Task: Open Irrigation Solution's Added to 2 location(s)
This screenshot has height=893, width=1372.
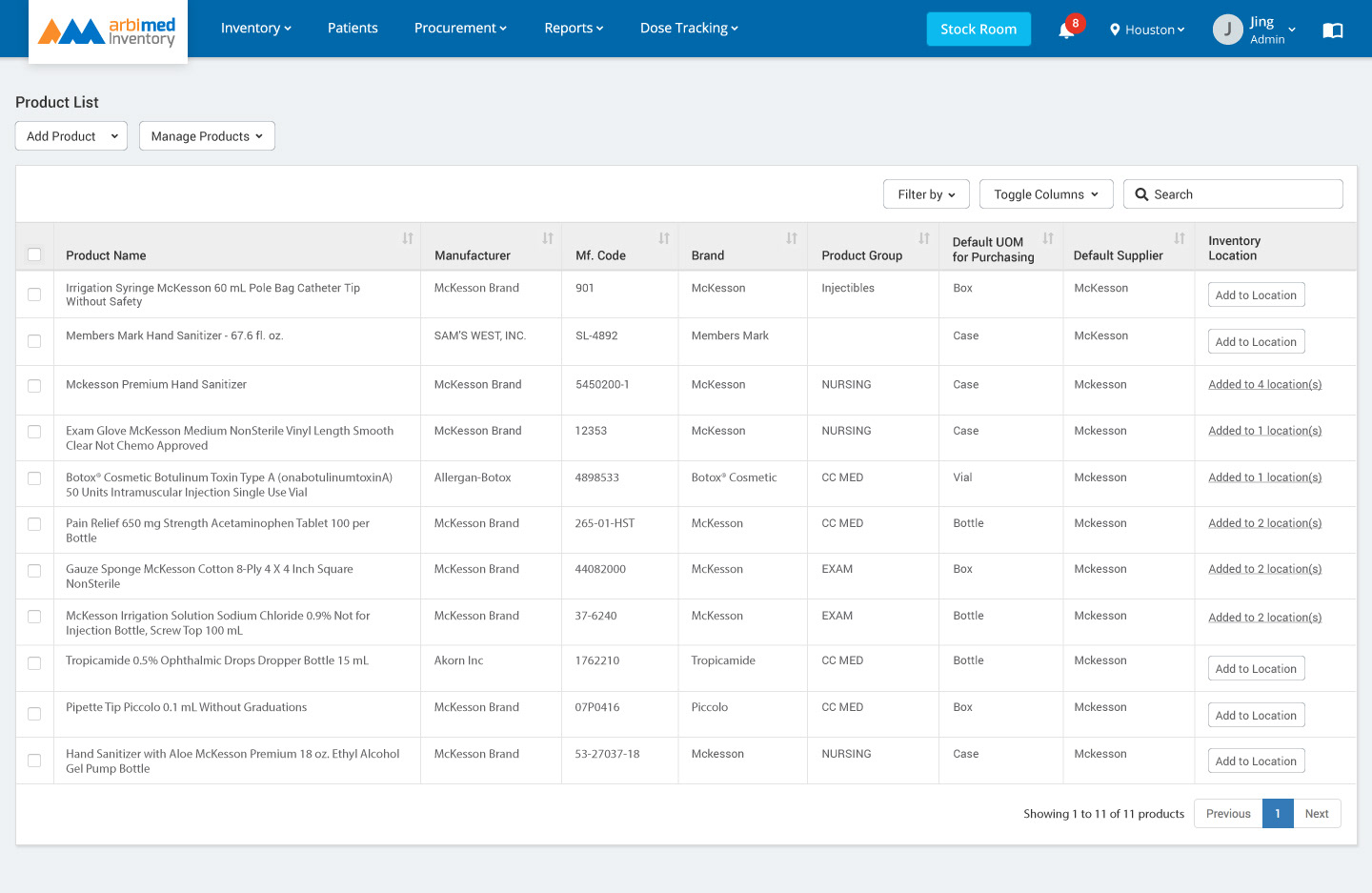Action: pyautogui.click(x=1264, y=618)
